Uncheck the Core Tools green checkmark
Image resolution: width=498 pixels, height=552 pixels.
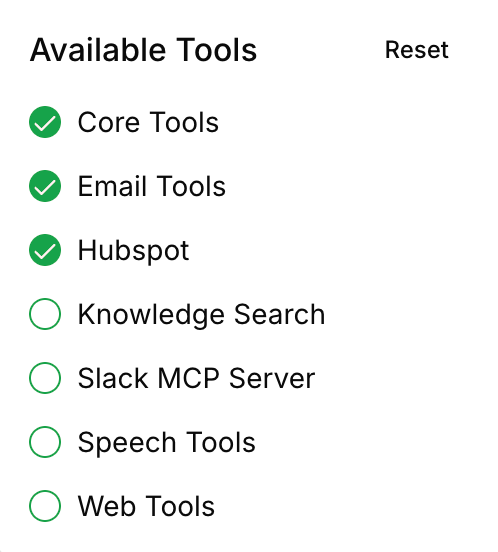(45, 122)
